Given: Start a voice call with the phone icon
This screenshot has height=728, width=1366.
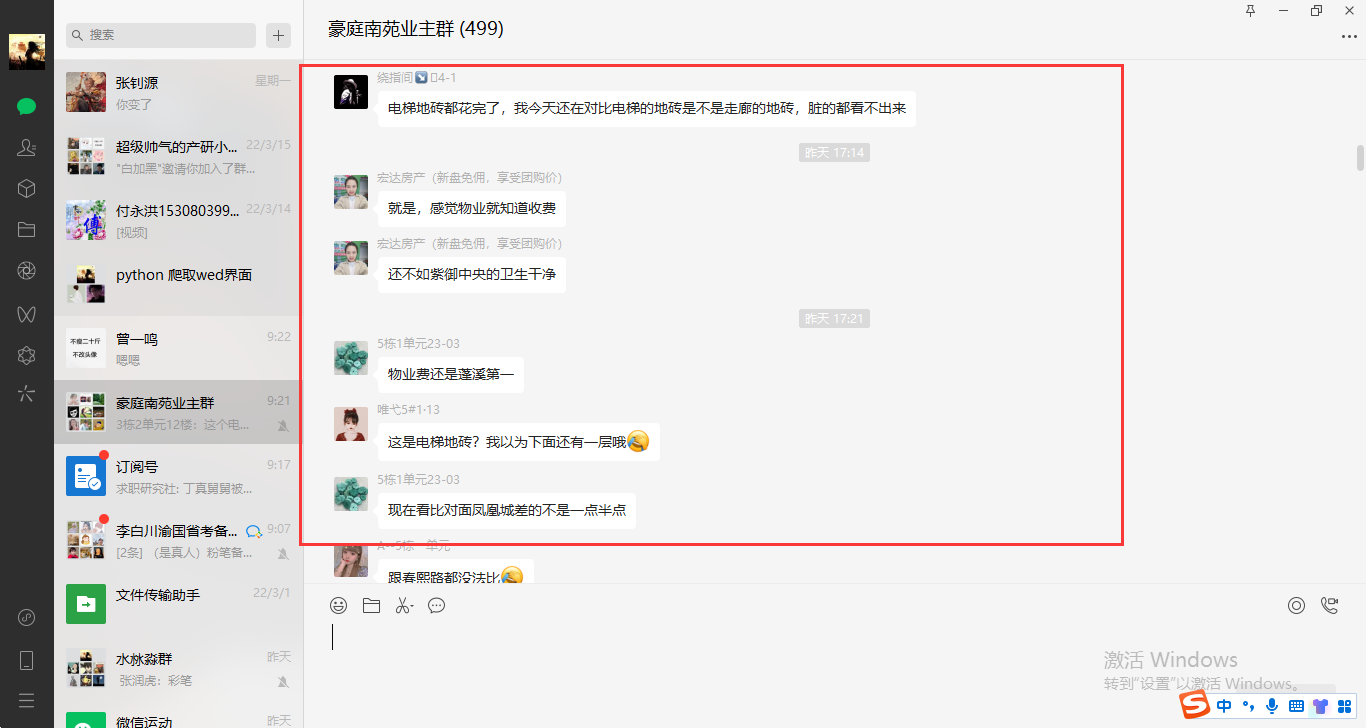Looking at the screenshot, I should click(1329, 605).
